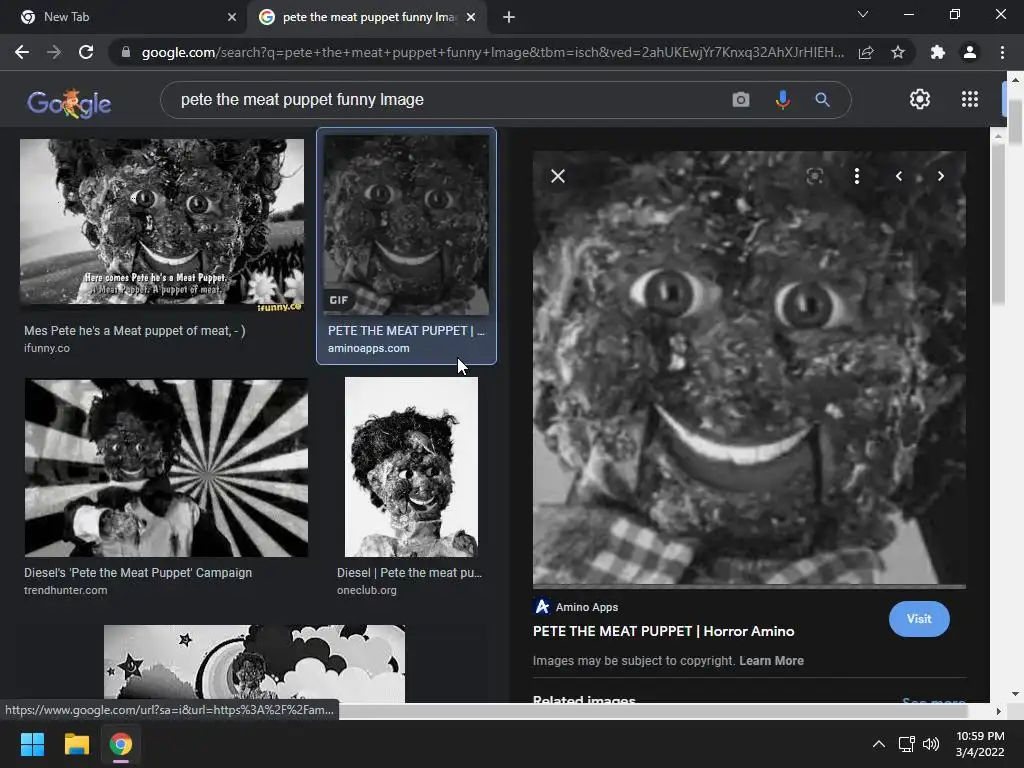This screenshot has height=768, width=1024.
Task: Open PETE THE MEAT PUPPET Horror Amino link
Action: pos(664,631)
